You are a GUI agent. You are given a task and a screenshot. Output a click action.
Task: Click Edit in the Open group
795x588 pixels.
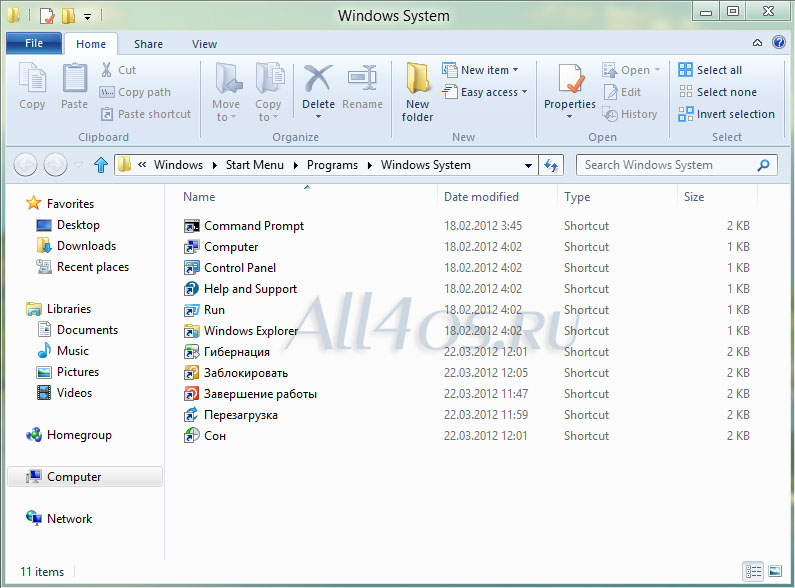click(623, 92)
